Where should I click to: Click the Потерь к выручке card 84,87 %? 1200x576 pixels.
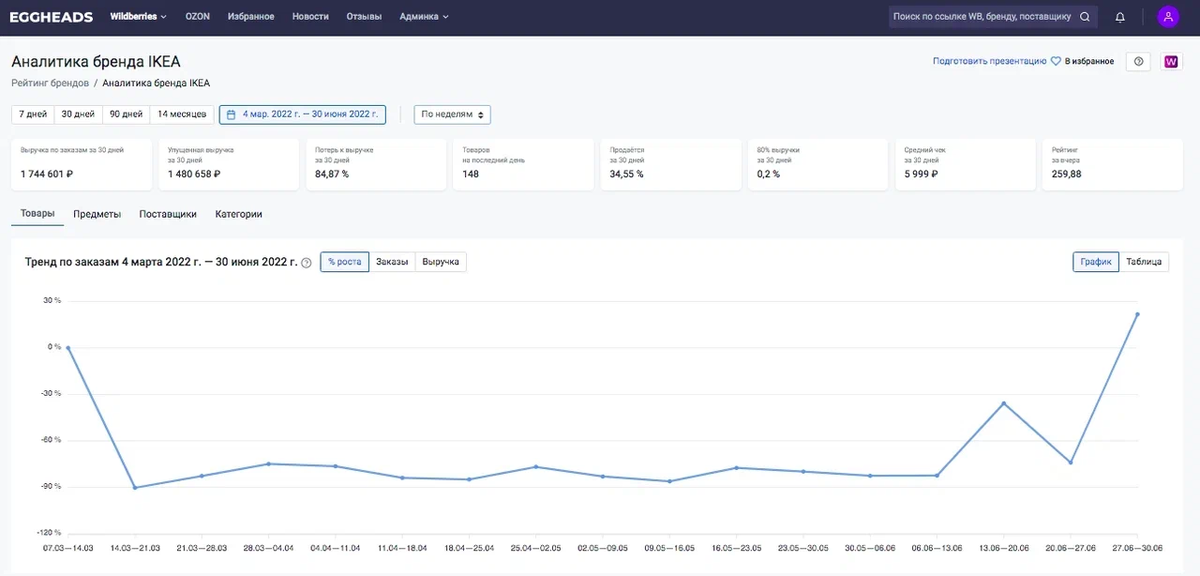[376, 164]
